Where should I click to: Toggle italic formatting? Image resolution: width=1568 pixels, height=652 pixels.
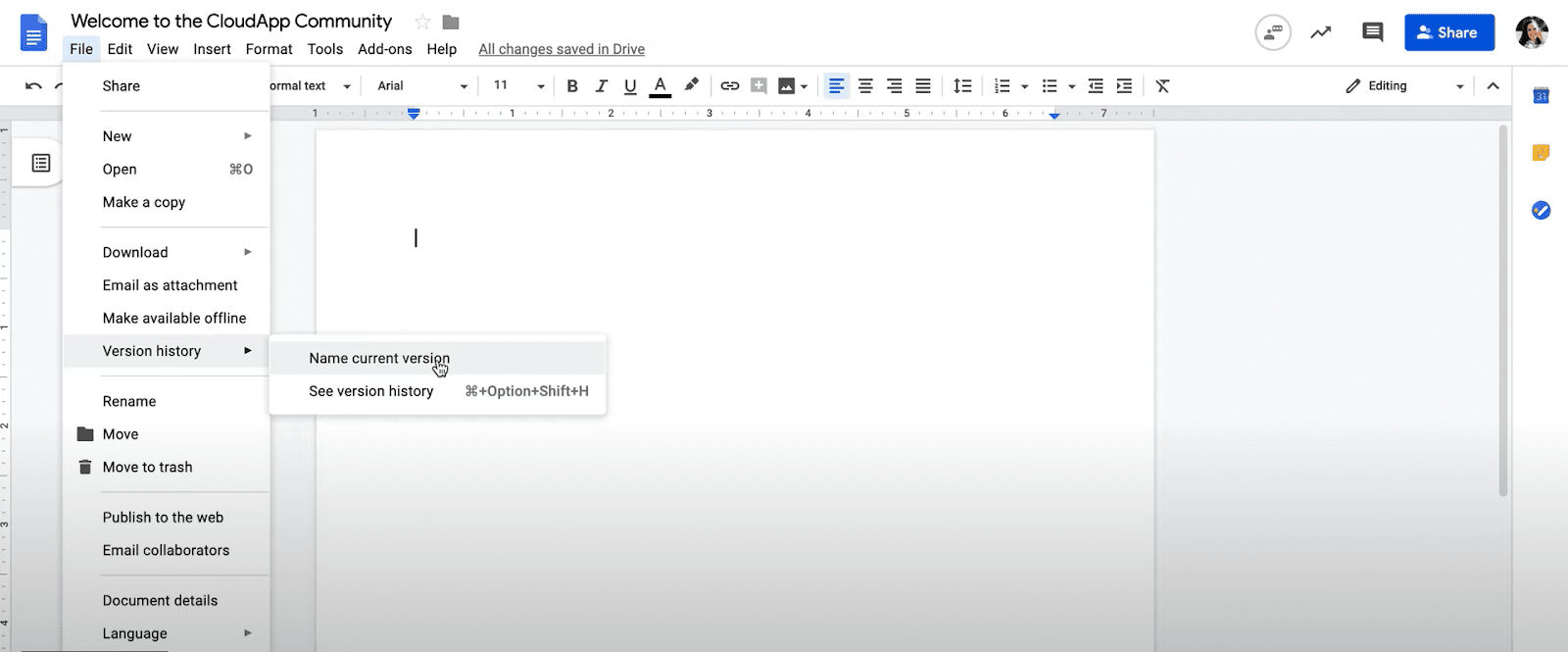click(x=602, y=86)
